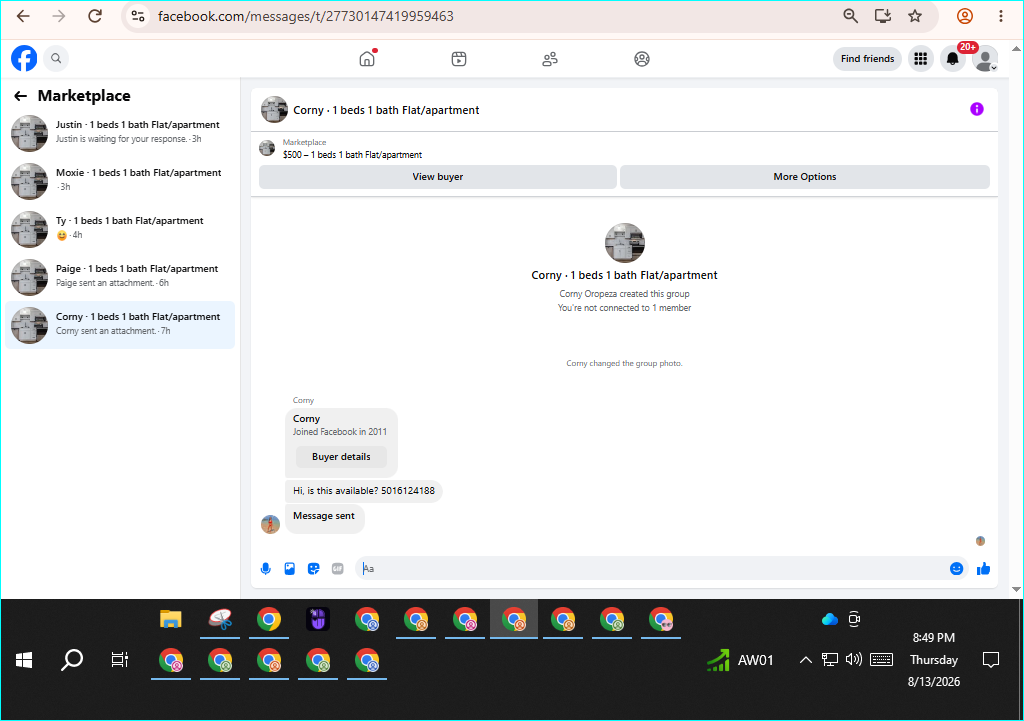Show hidden system tray icons chevron
Viewport: 1024px width, 721px height.
pyautogui.click(x=805, y=660)
